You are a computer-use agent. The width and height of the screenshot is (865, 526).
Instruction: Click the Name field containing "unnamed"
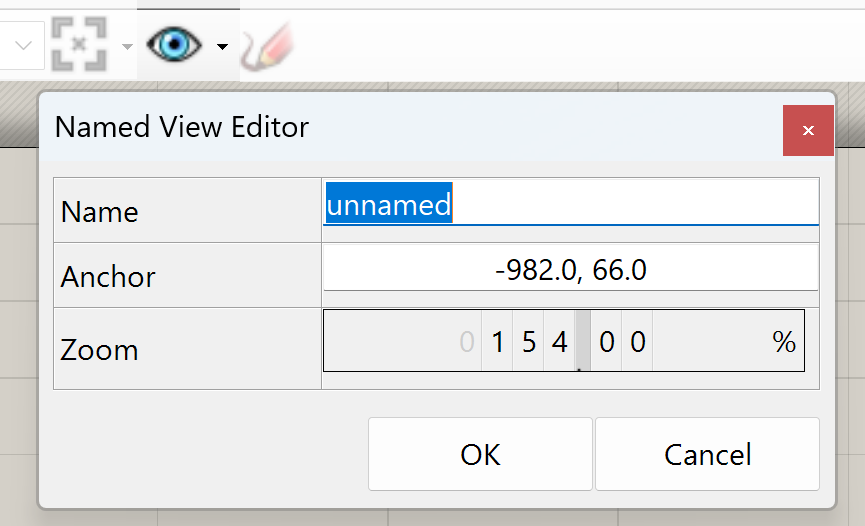[x=570, y=206]
